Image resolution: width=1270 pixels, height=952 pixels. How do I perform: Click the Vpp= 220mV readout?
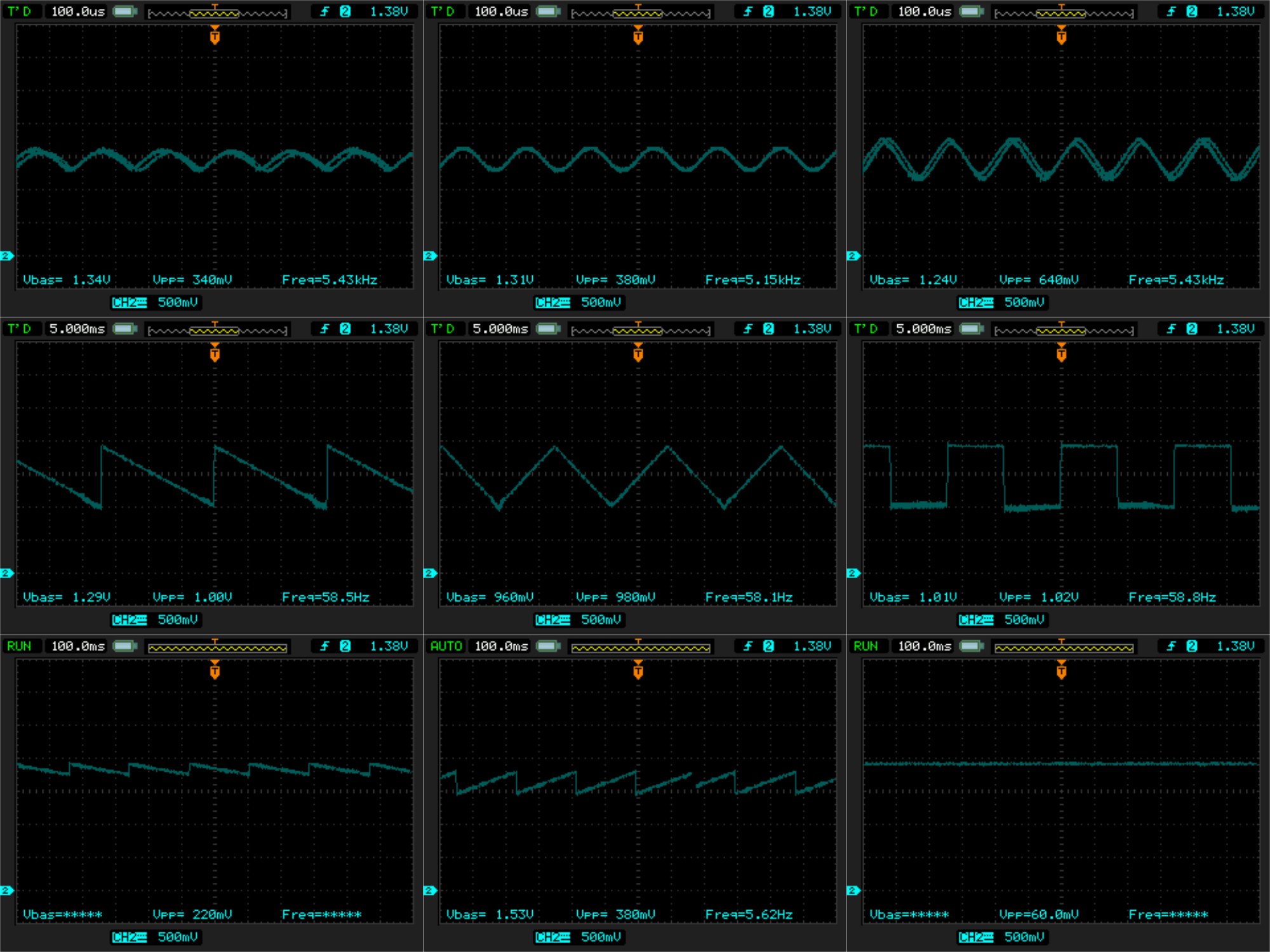tap(192, 915)
